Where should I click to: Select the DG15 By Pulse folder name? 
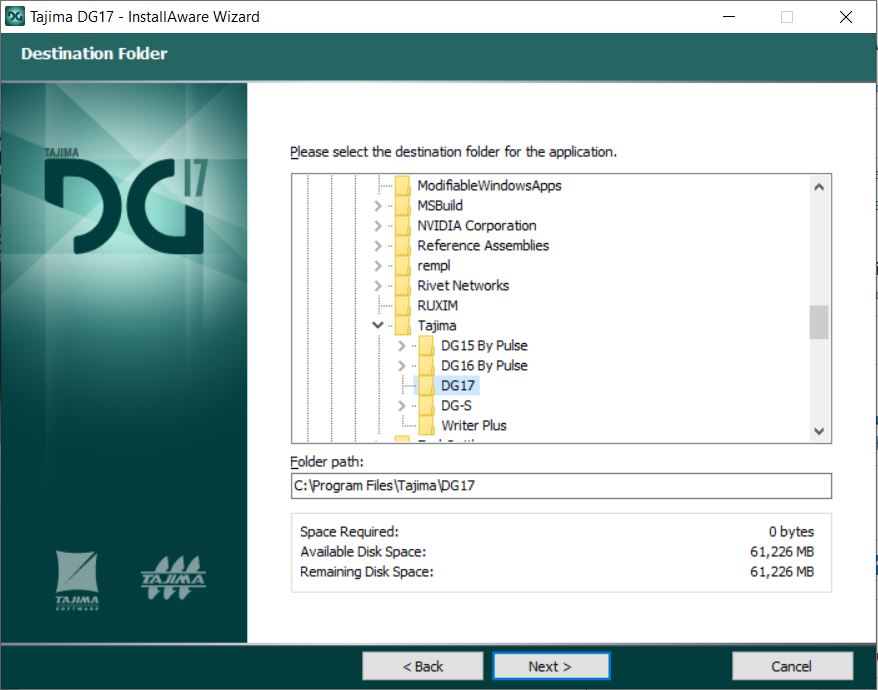tap(484, 346)
